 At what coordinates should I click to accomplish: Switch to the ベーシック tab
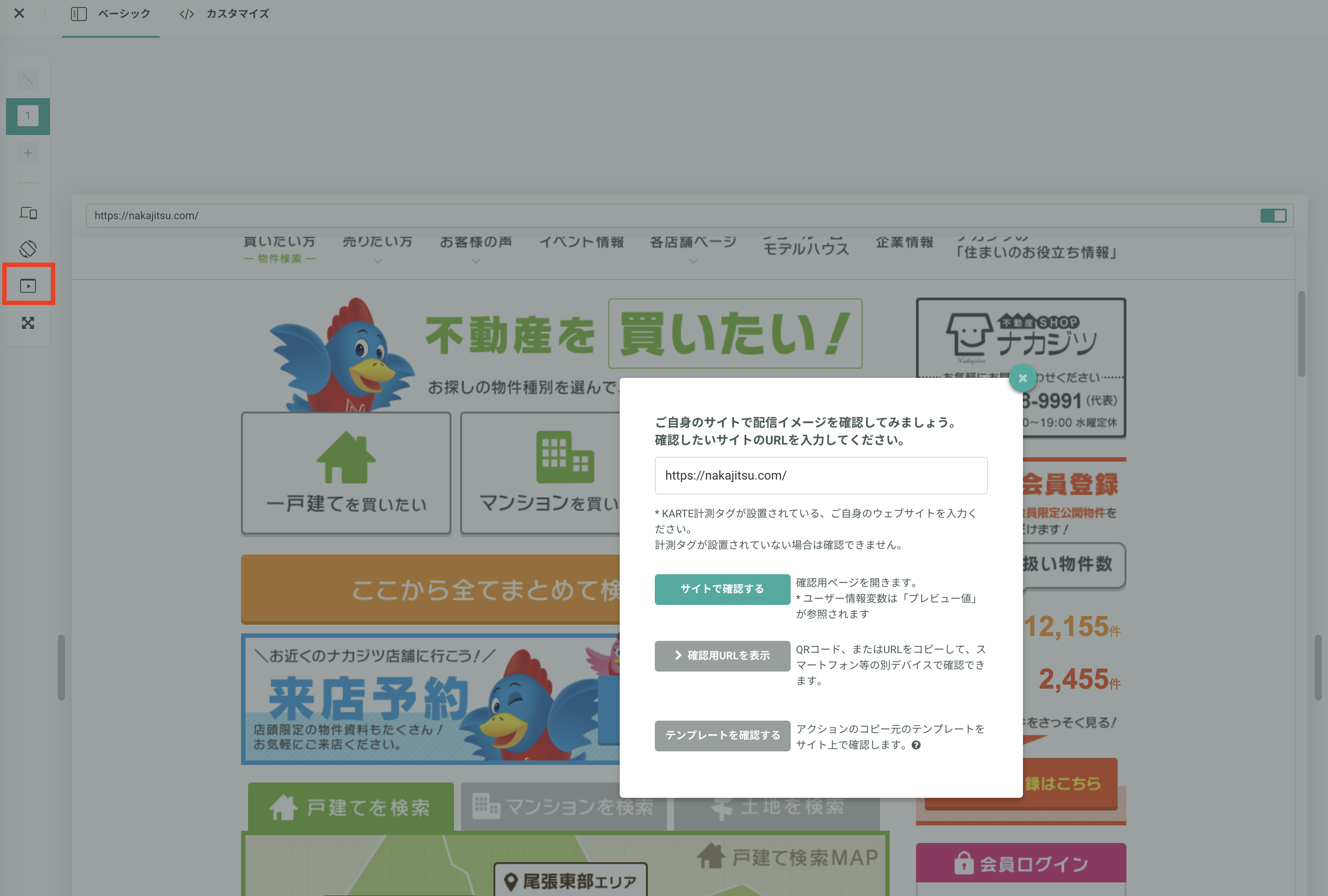(111, 14)
